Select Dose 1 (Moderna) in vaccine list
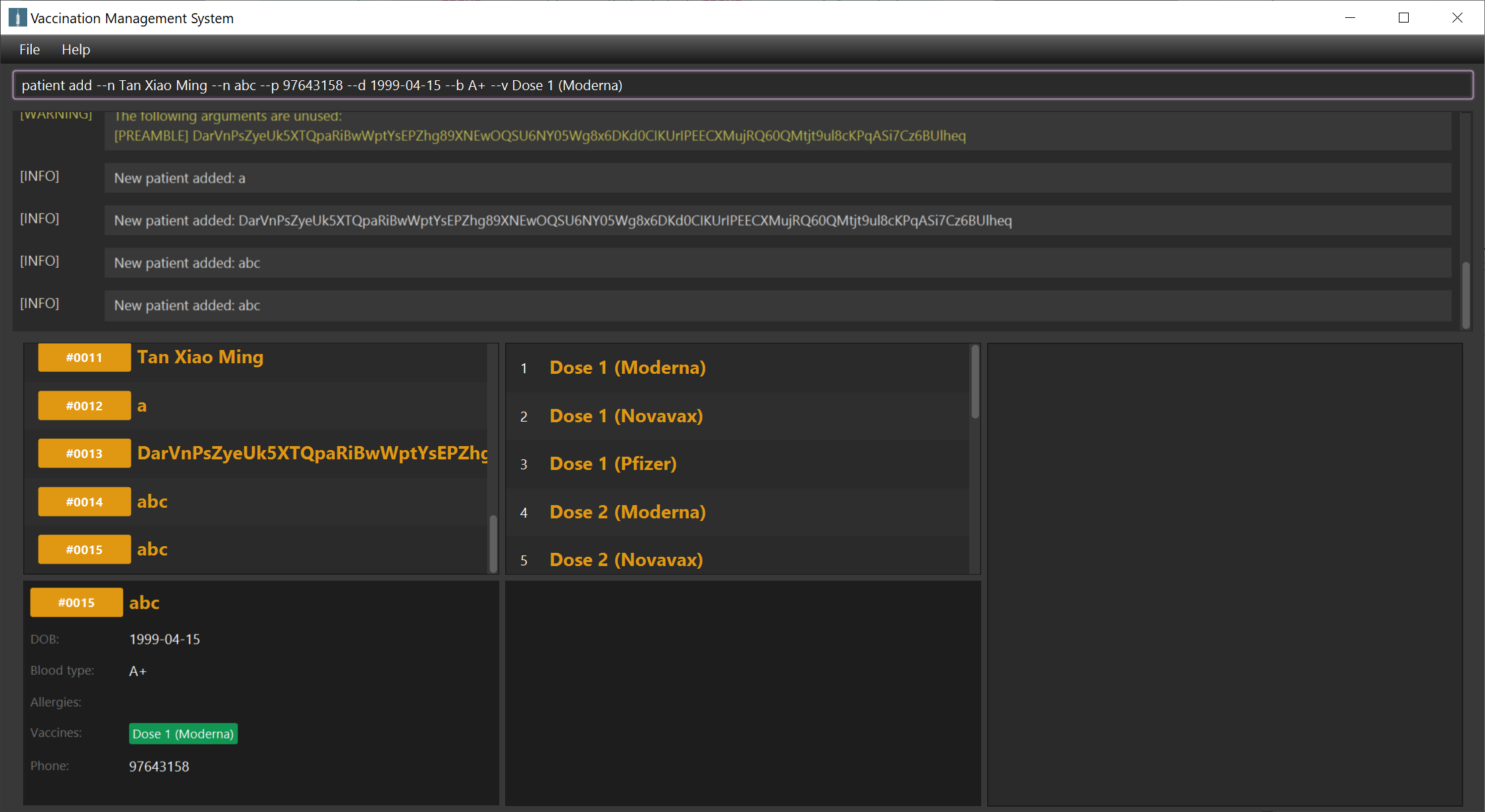Viewport: 1485px width, 812px height. (x=627, y=368)
